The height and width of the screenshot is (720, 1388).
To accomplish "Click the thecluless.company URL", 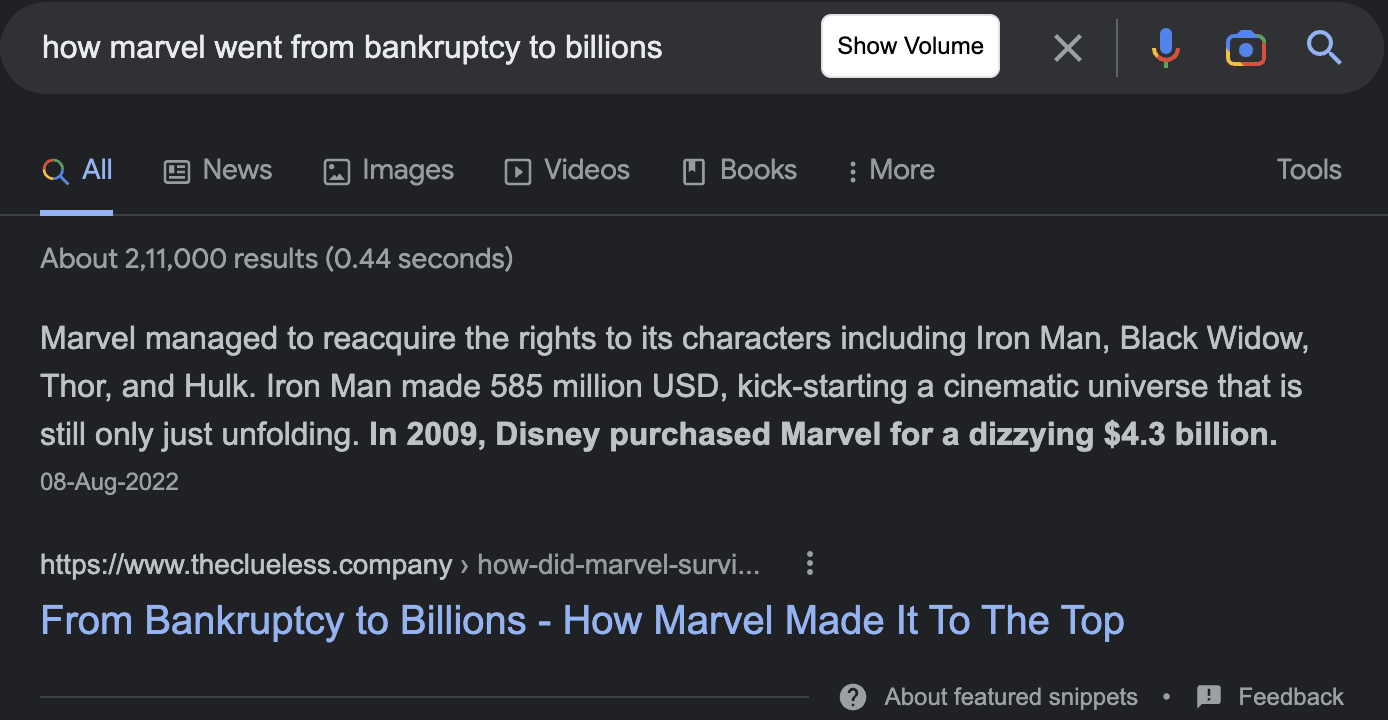I will [246, 565].
